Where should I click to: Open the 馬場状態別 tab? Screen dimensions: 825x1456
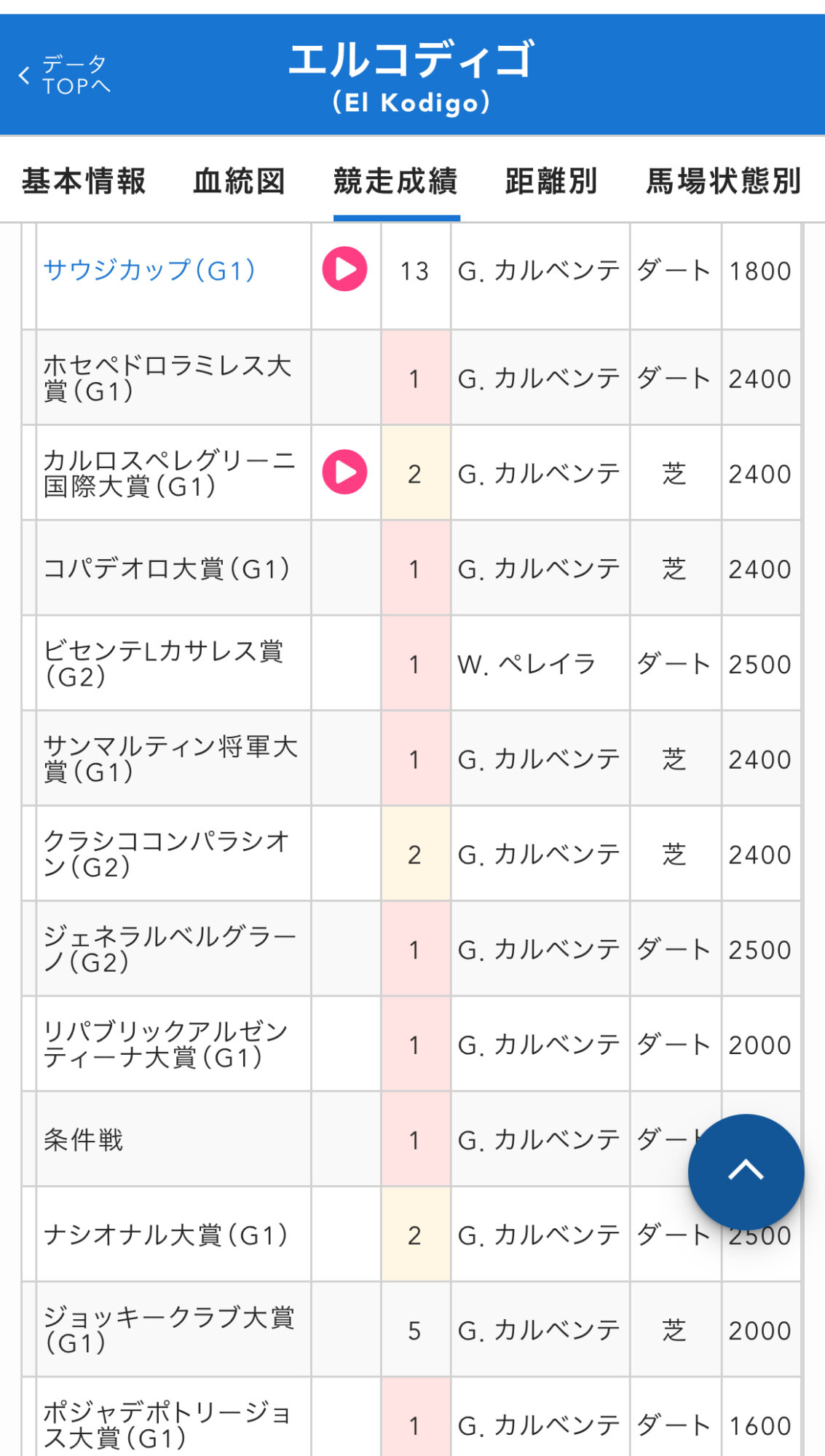click(724, 181)
